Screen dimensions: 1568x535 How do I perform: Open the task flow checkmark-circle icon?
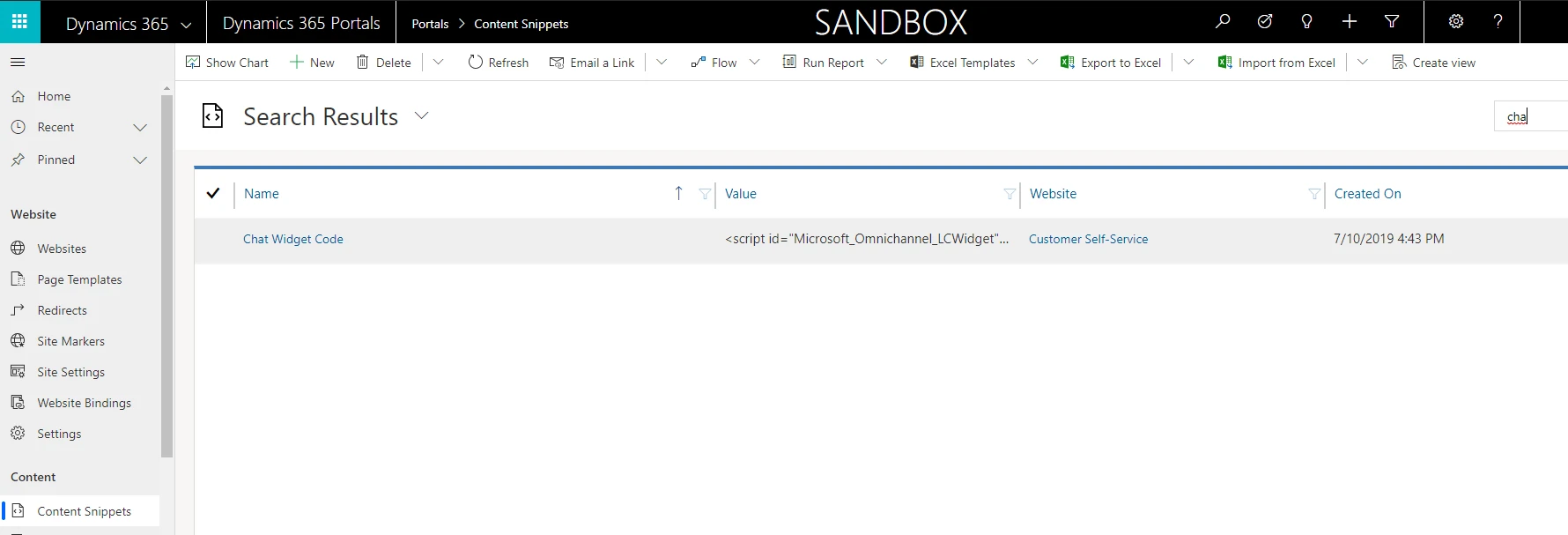point(1265,21)
